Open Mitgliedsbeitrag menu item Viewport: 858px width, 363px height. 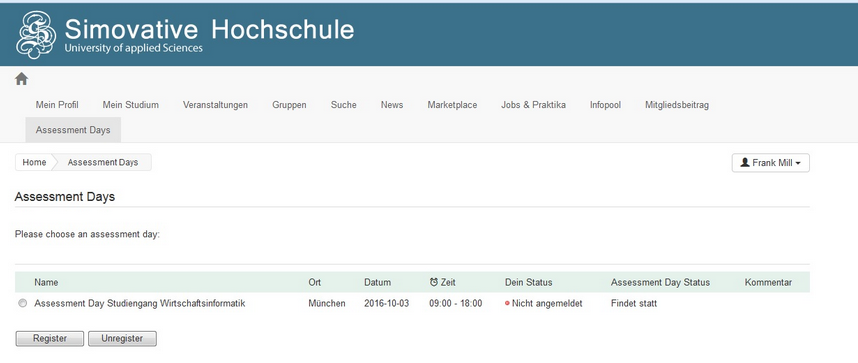pos(676,105)
